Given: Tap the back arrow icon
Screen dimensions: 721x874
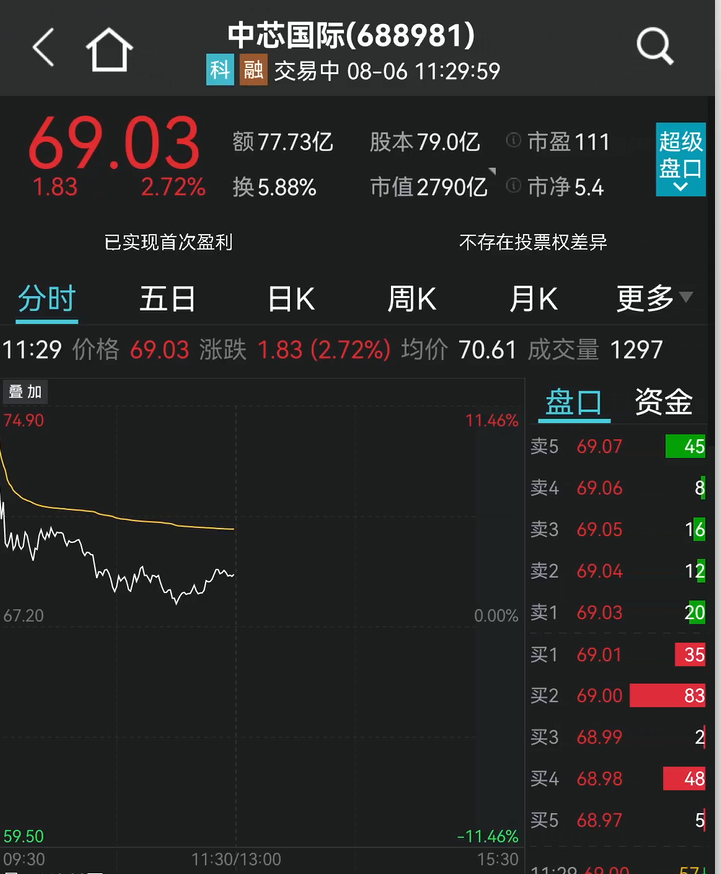Looking at the screenshot, I should point(43,47).
